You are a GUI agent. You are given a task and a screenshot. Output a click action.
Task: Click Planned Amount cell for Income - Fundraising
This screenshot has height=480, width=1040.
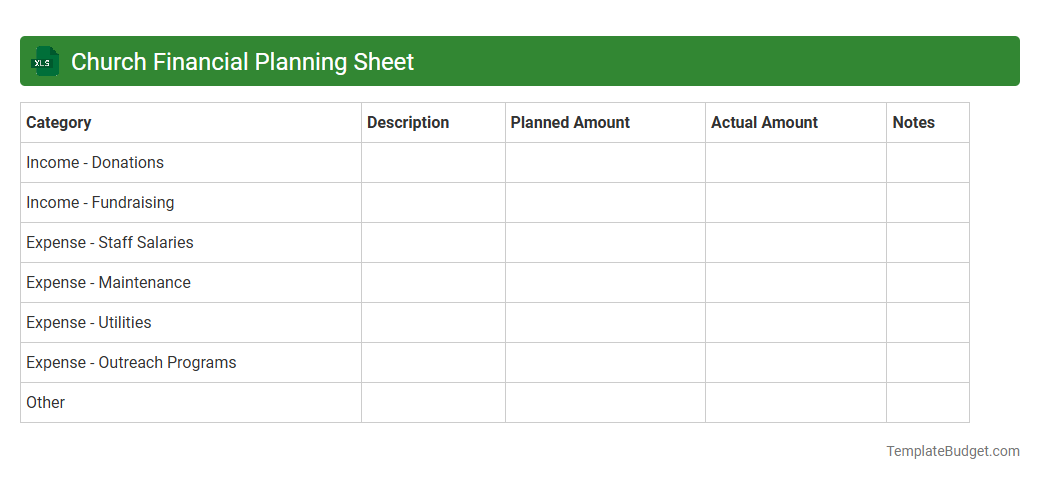605,203
